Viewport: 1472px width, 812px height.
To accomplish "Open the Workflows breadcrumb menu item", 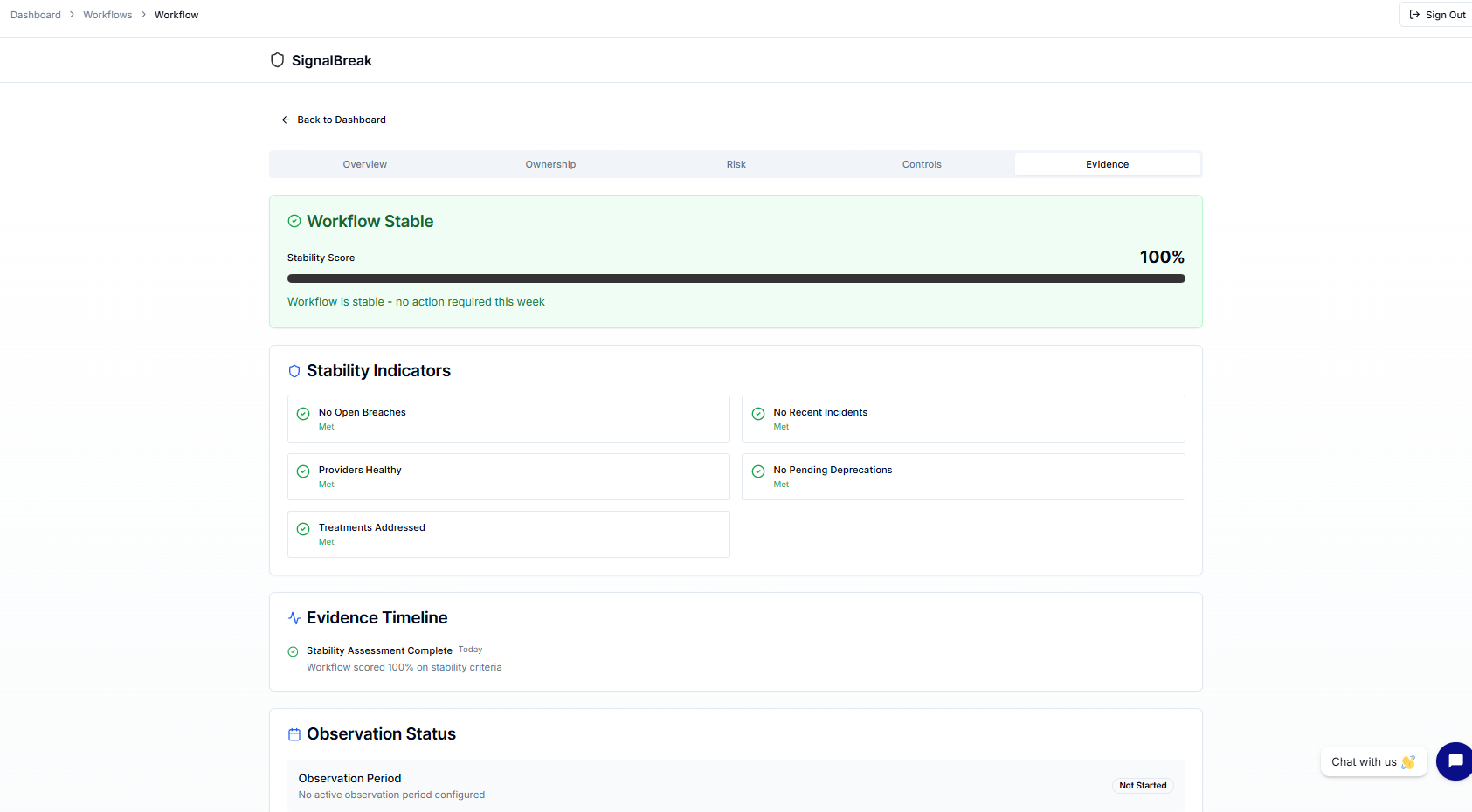I will point(107,14).
